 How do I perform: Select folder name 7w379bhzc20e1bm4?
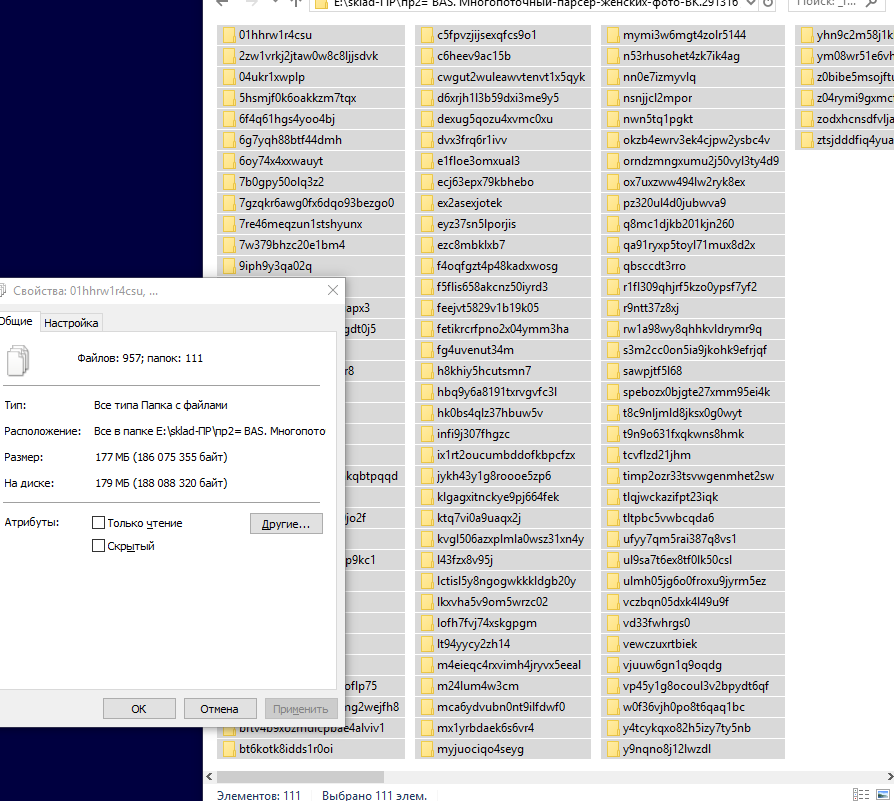[292, 245]
